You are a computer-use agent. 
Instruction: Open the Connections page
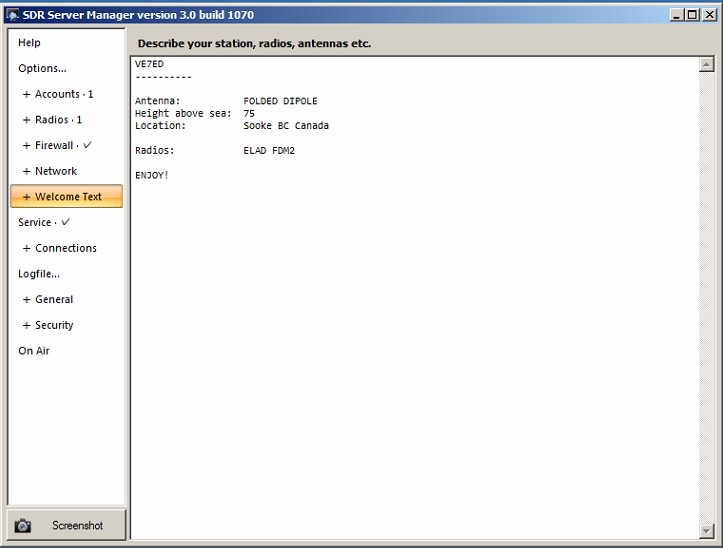click(66, 248)
